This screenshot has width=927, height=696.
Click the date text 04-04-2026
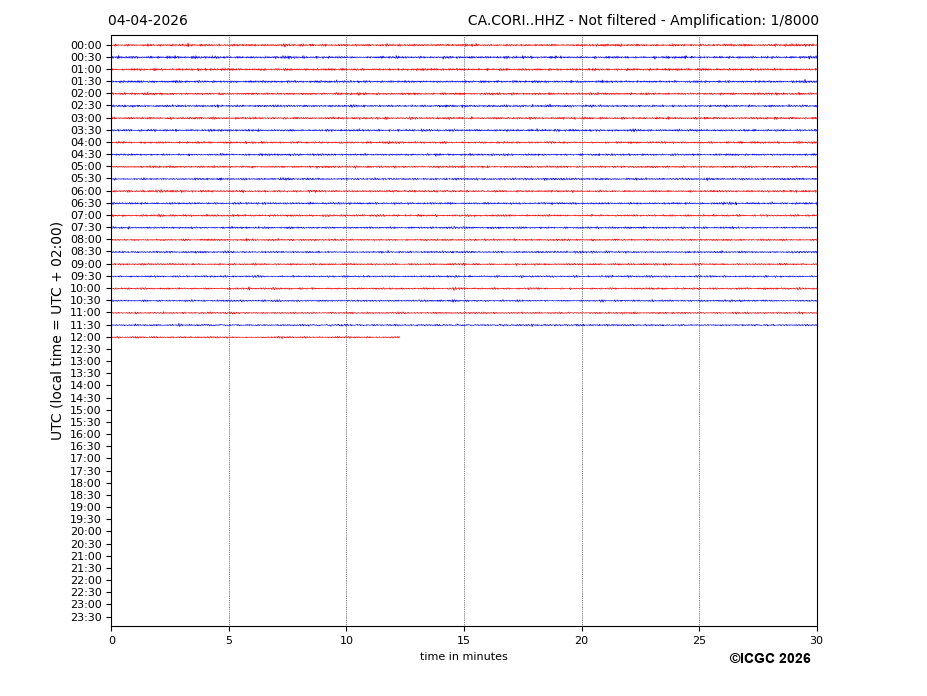click(x=148, y=21)
